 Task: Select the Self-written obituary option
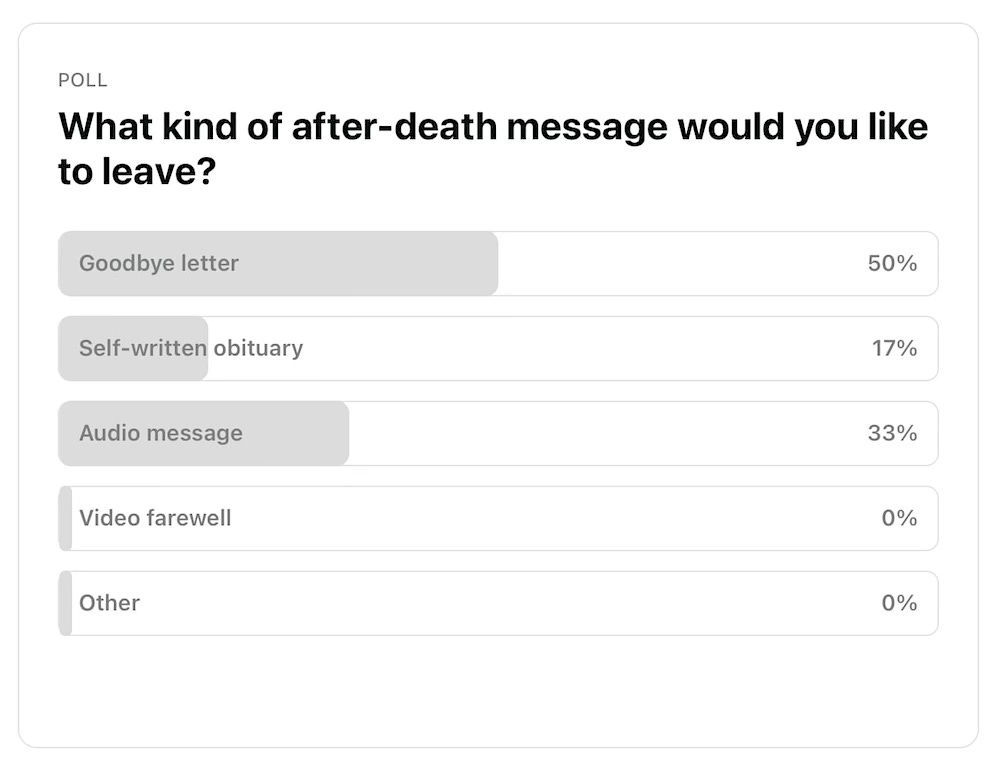click(x=499, y=348)
